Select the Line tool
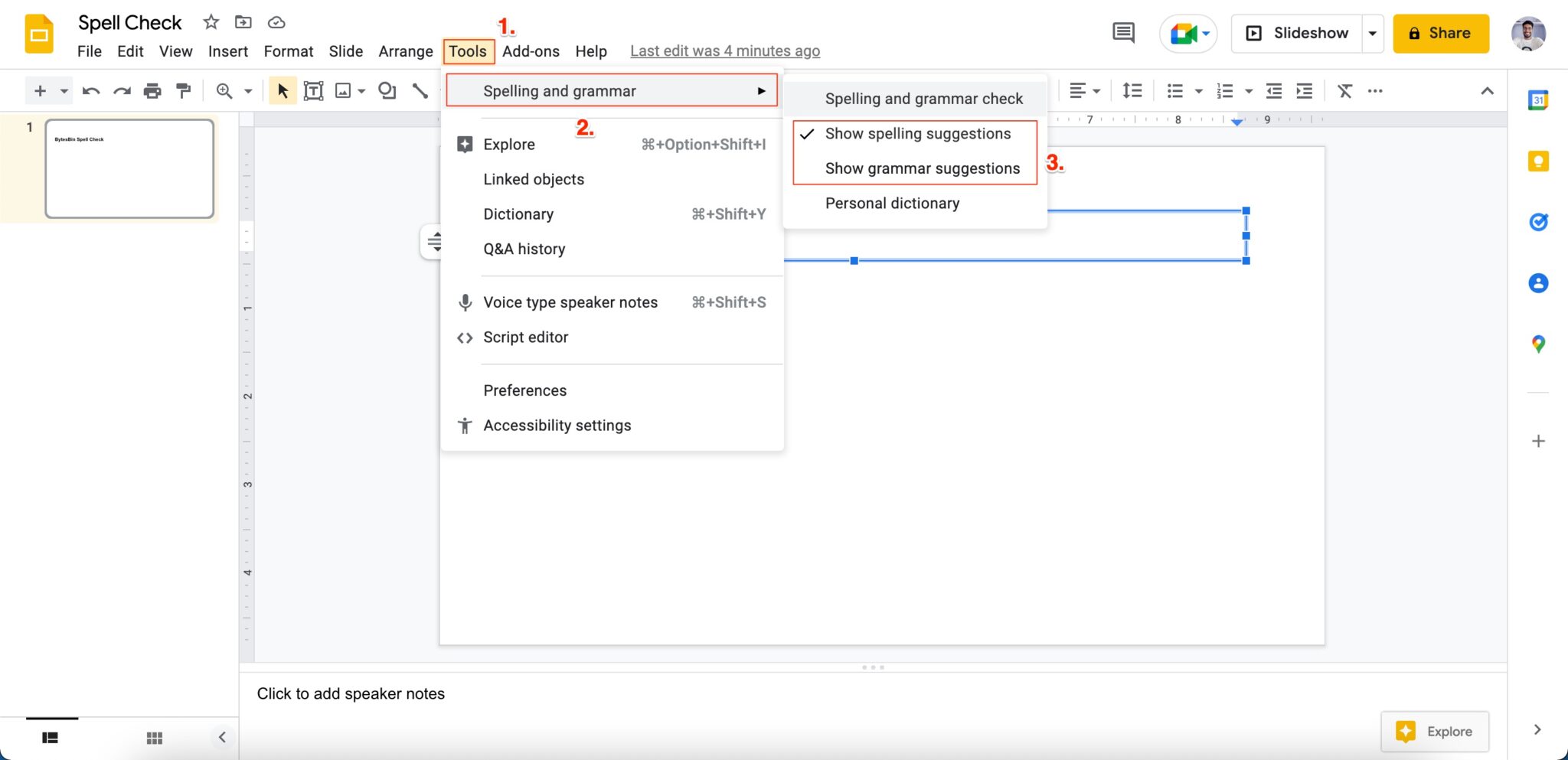 click(x=419, y=90)
